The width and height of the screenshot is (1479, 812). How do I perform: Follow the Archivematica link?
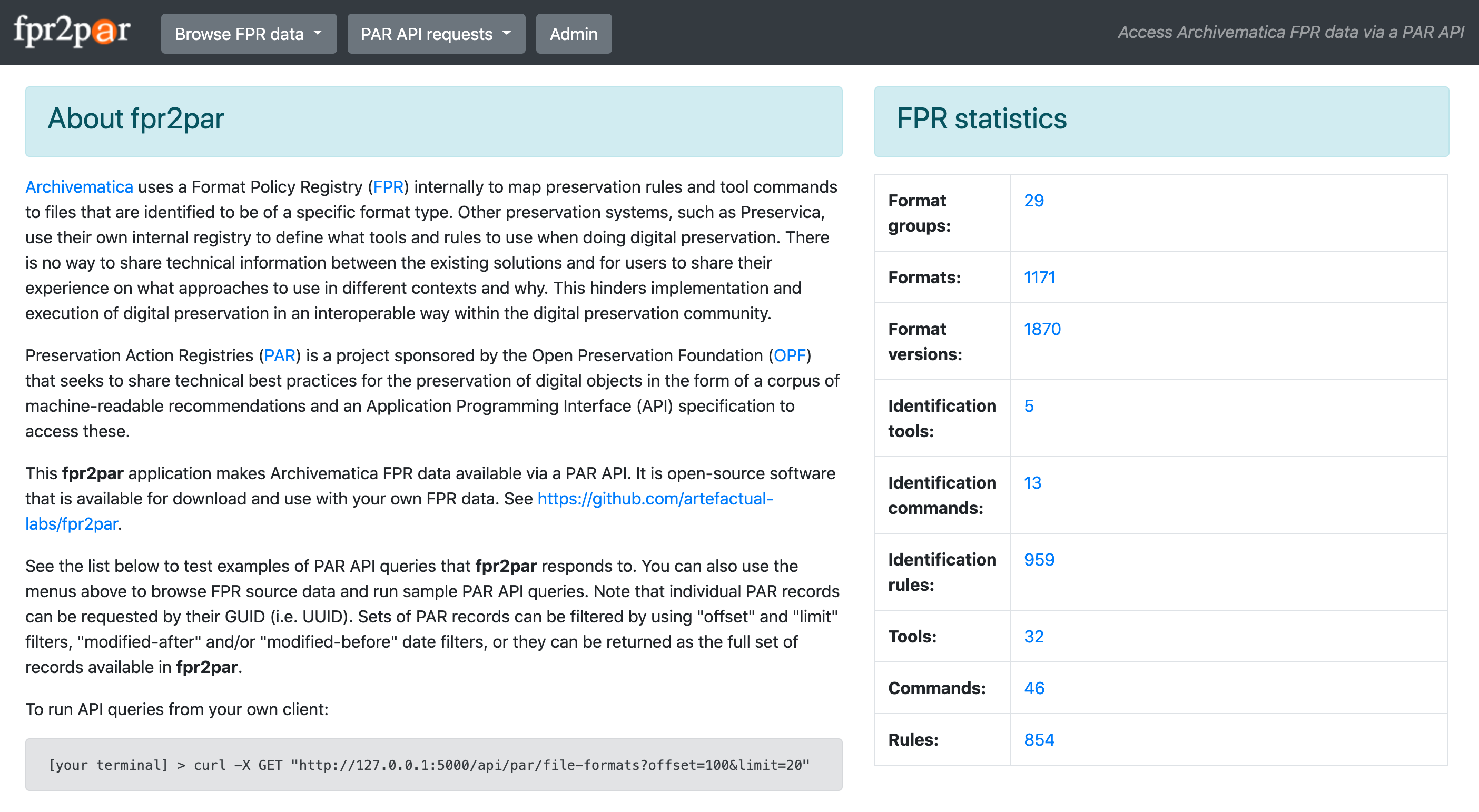tap(79, 187)
